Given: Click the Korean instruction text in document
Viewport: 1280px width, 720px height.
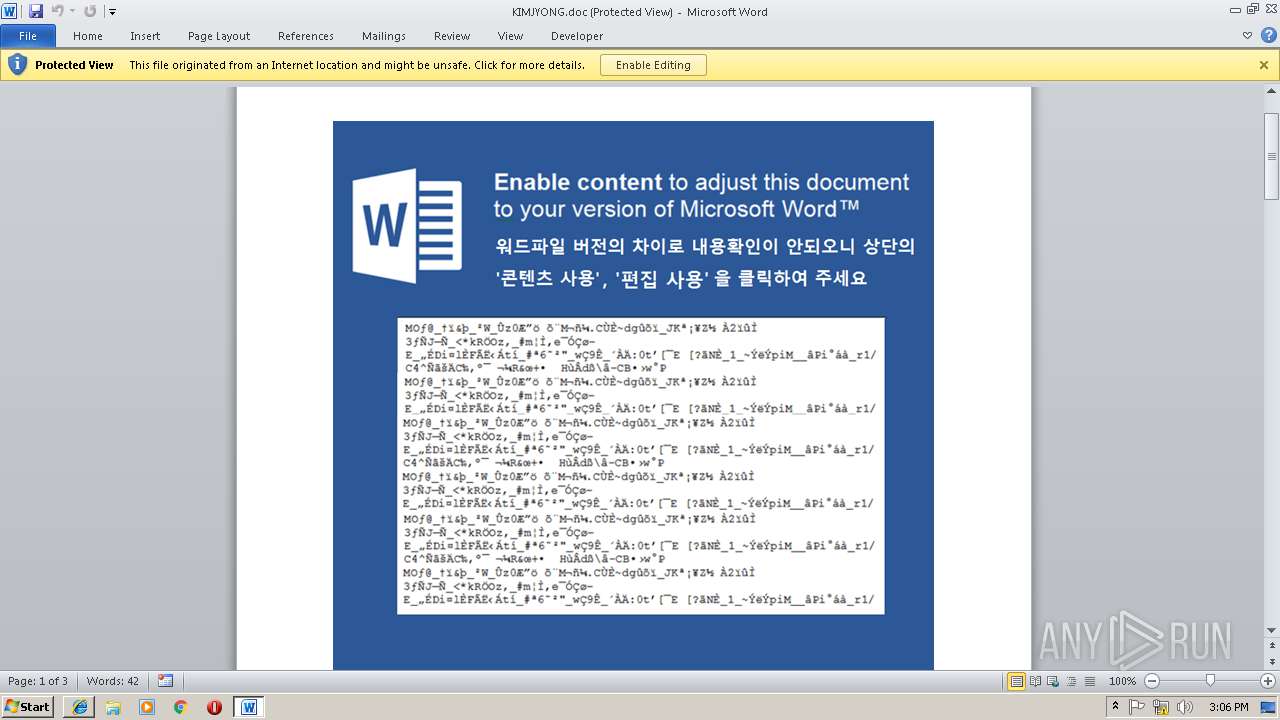Looking at the screenshot, I should point(704,262).
